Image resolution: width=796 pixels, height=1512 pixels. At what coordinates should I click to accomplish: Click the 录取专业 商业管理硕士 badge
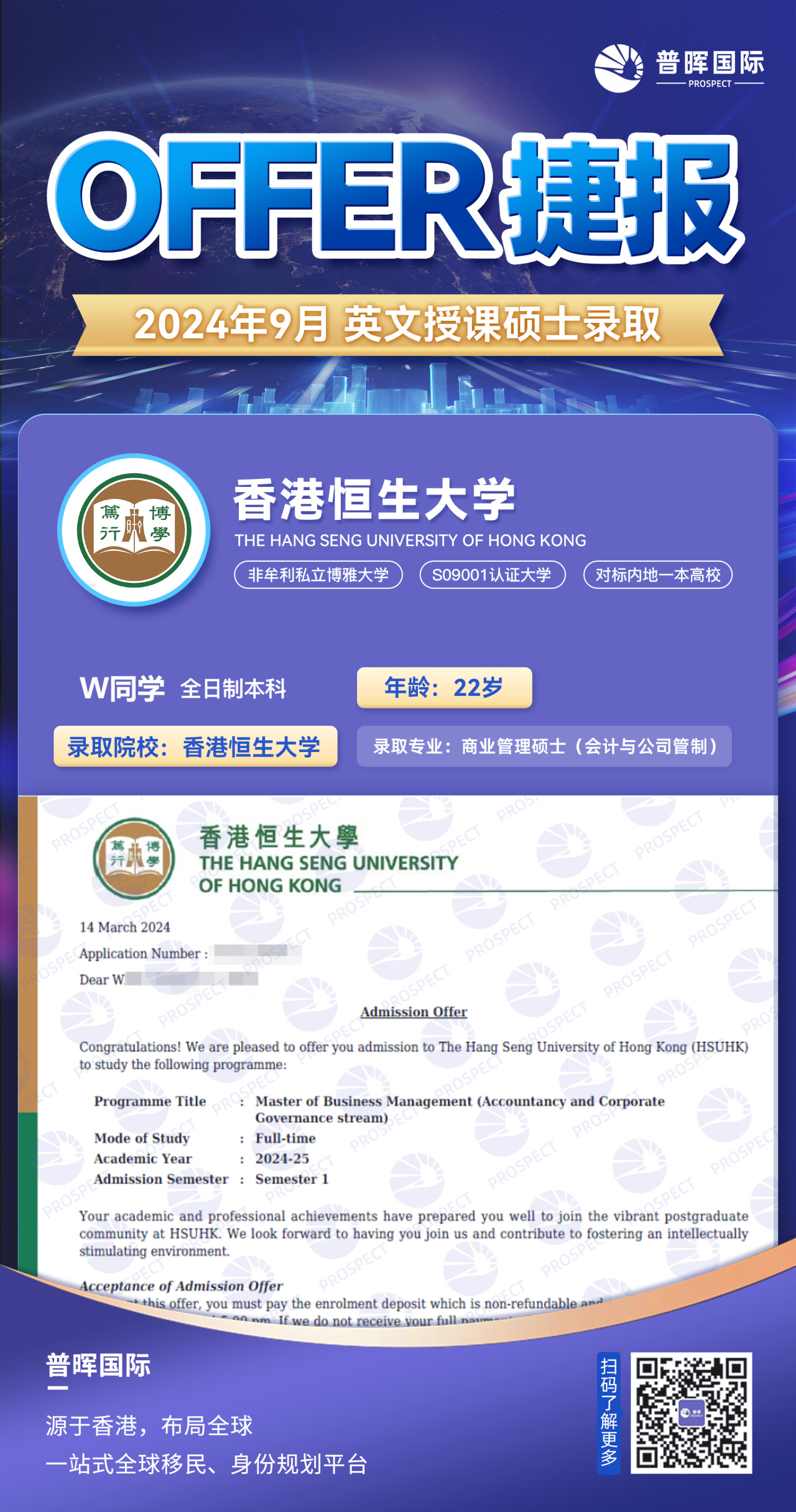tap(544, 746)
